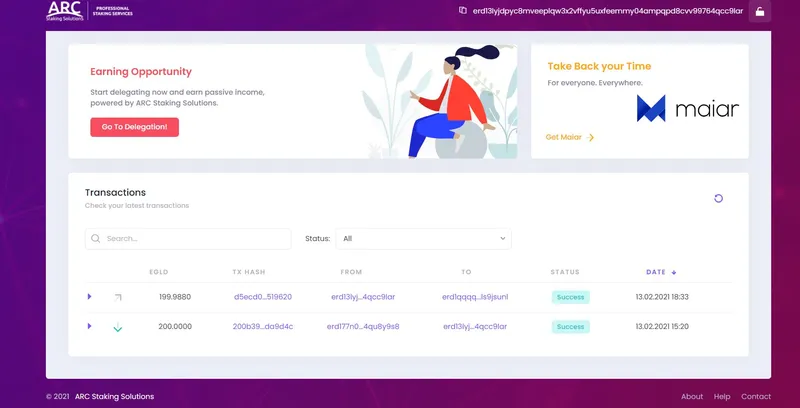Screen dimensions: 800x408
Task: Click the wallet icon beside the address
Action: (x=463, y=11)
